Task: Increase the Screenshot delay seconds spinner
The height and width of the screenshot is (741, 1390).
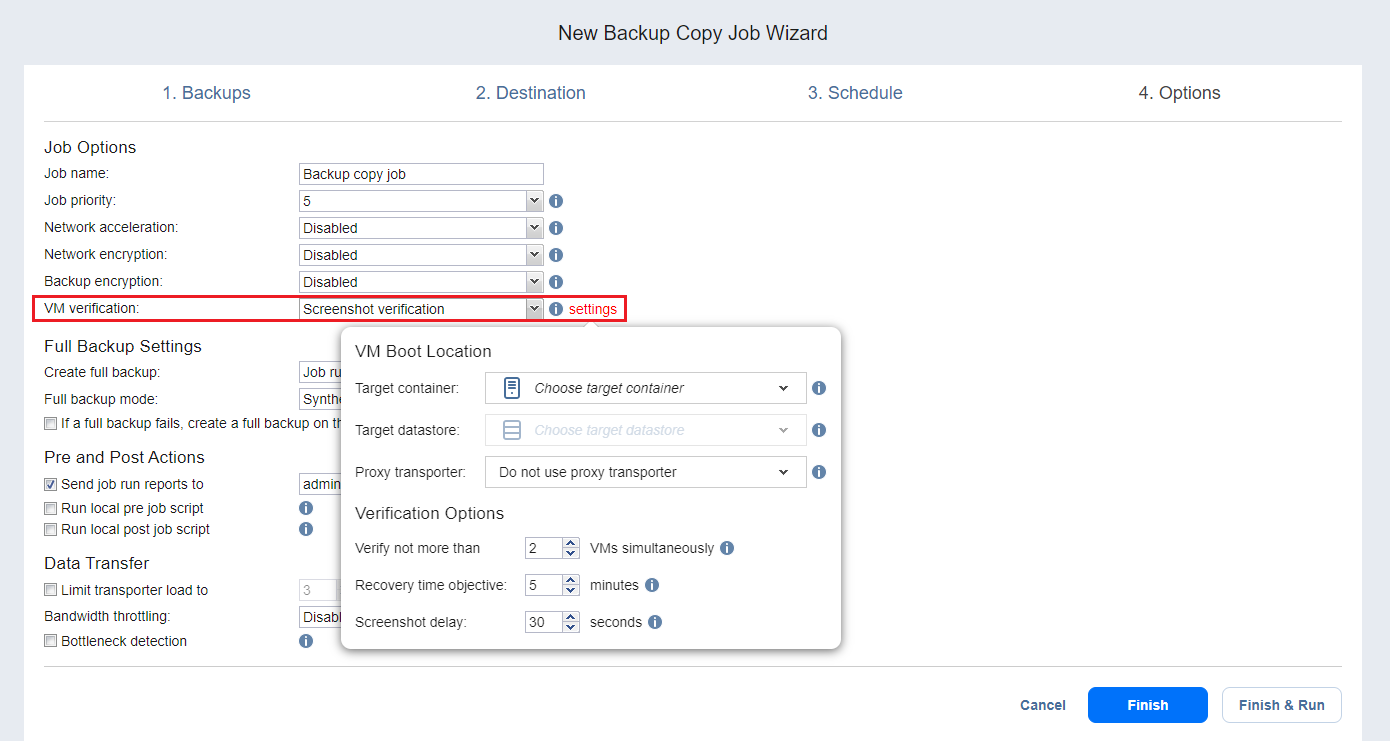Action: [571, 617]
